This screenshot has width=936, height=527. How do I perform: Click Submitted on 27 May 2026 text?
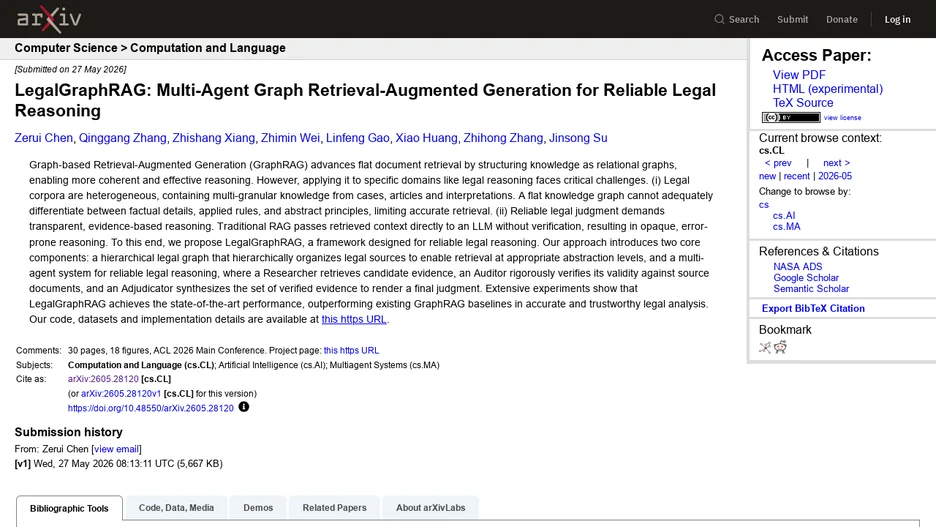coord(70,69)
